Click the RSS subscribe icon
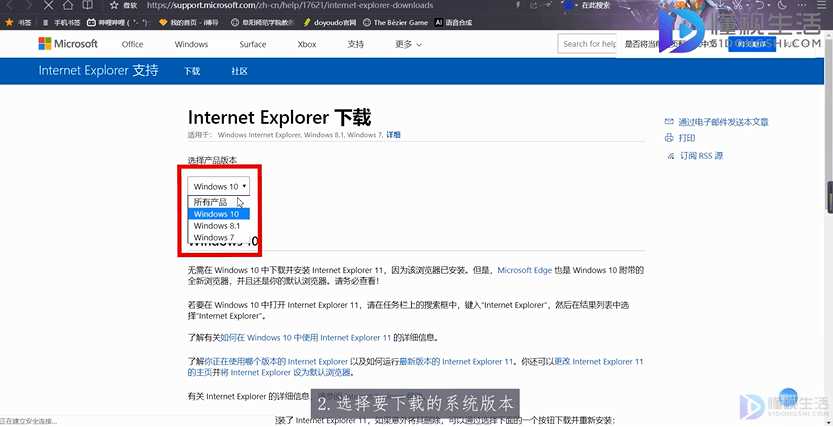The width and height of the screenshot is (833, 427). tap(669, 156)
